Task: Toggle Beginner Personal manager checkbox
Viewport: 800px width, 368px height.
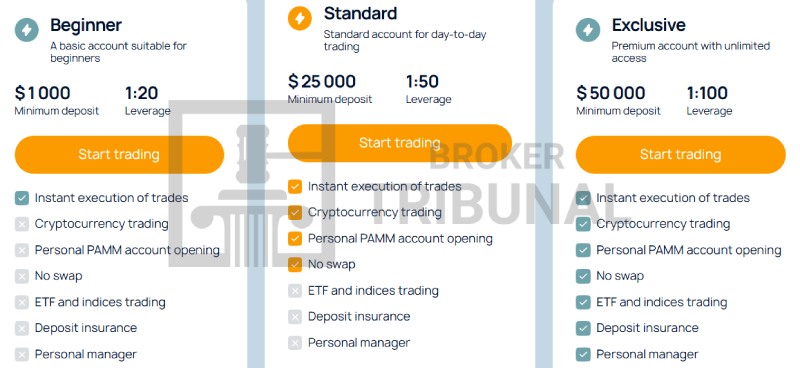Action: 22,354
